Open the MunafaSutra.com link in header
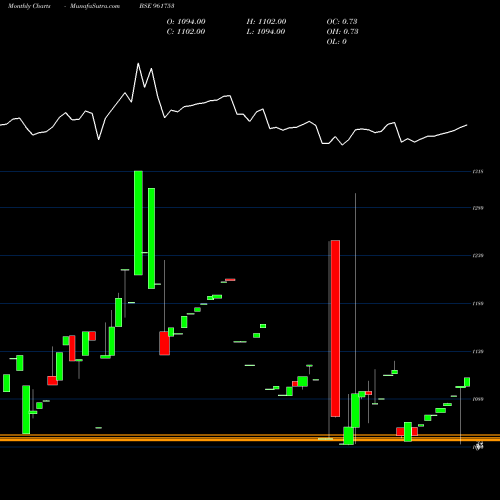 coord(95,6)
